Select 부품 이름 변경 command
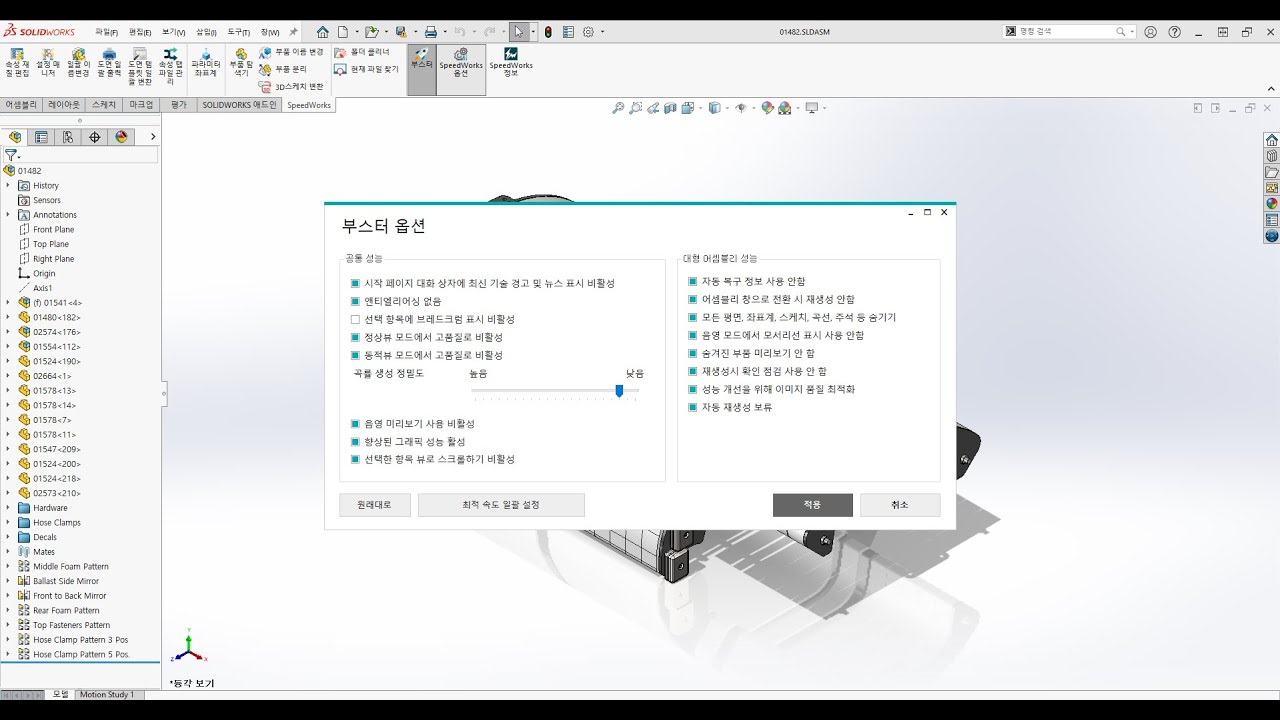1280x720 pixels. (x=291, y=51)
